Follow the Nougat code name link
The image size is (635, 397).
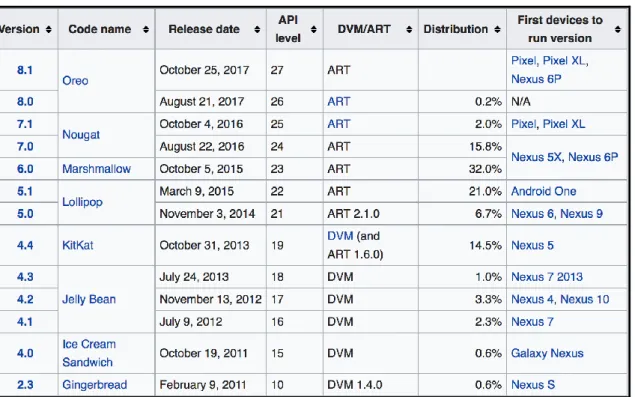(x=81, y=135)
